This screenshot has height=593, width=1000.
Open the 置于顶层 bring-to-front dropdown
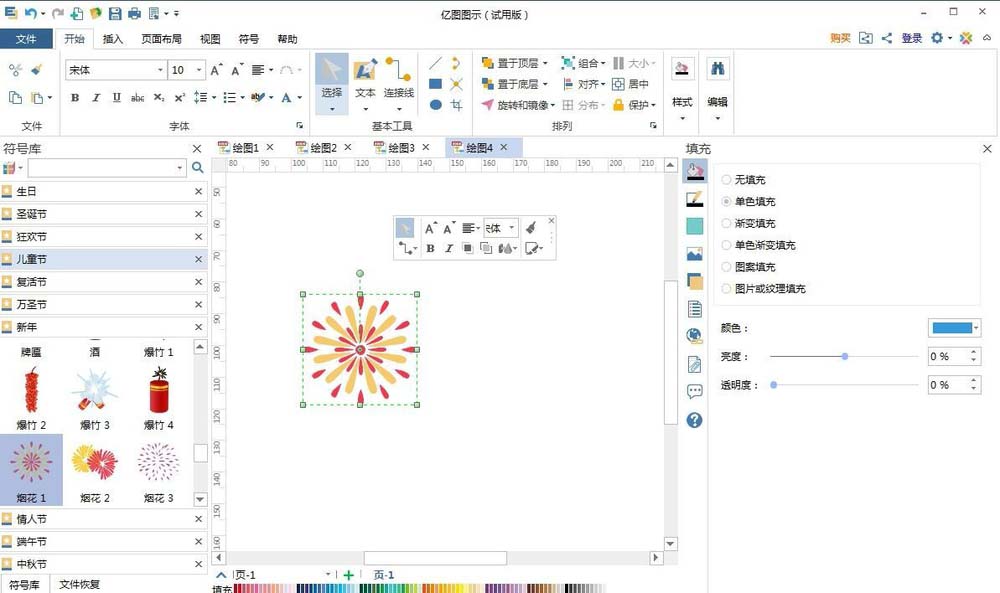pyautogui.click(x=547, y=62)
